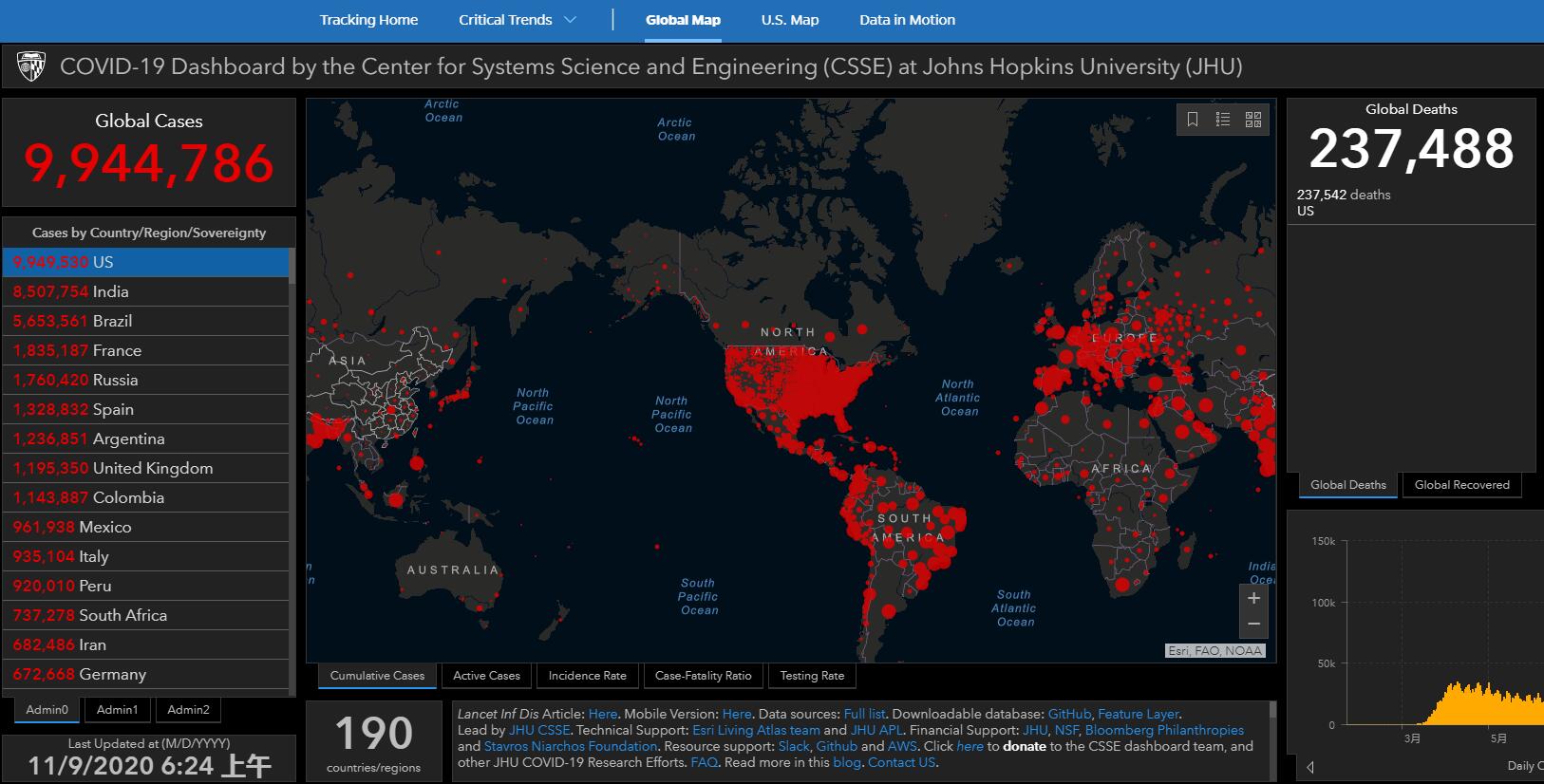This screenshot has width=1544, height=784.
Task: Open the basemap gallery grid icon
Action: 1253,119
